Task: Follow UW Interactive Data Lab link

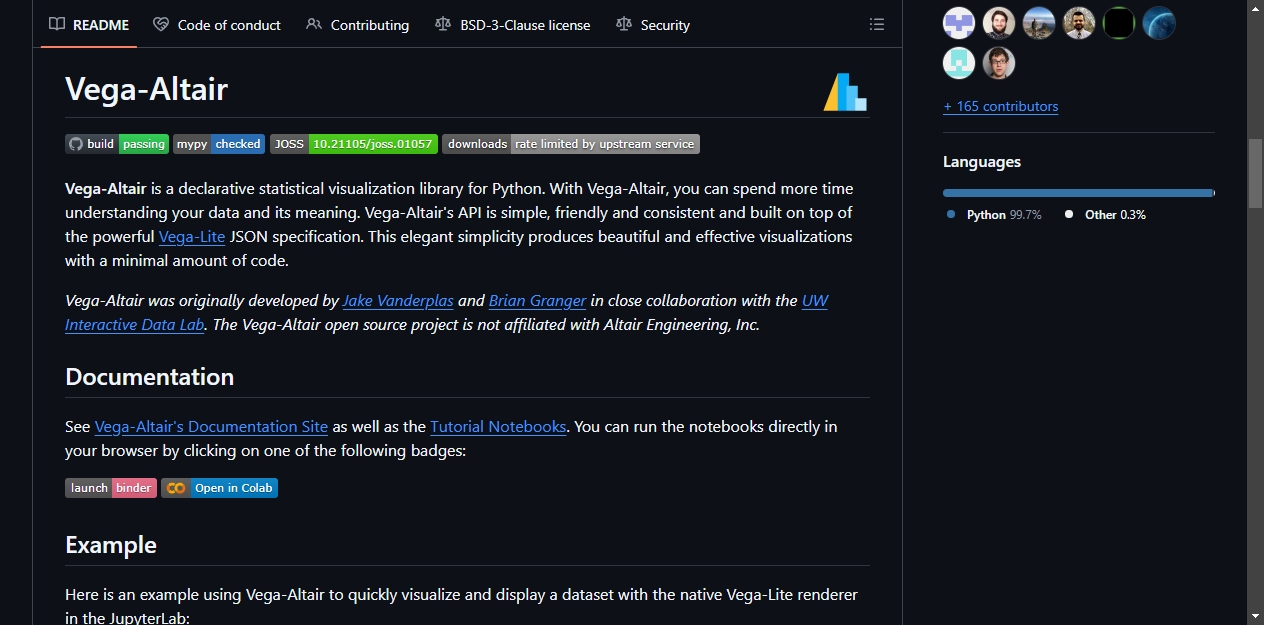Action: pos(135,325)
